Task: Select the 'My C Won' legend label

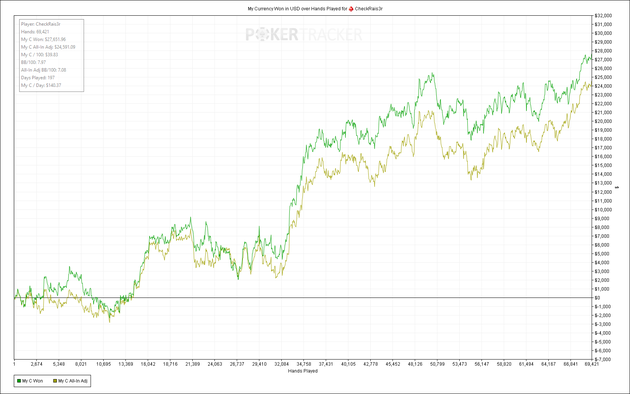Action: coord(33,381)
